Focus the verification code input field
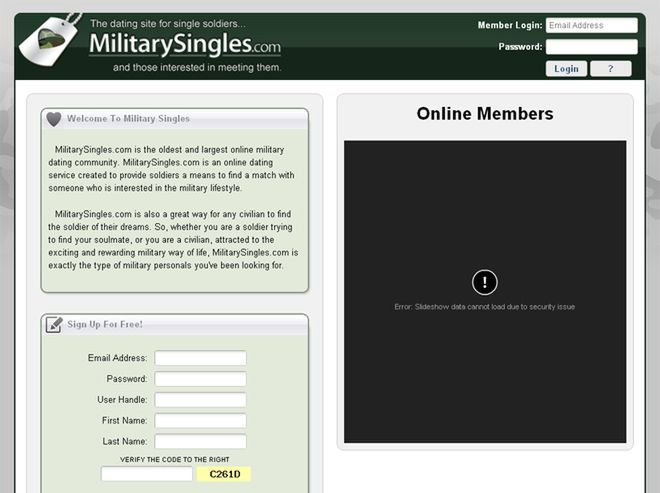Viewport: 660px width, 493px height. [146, 474]
